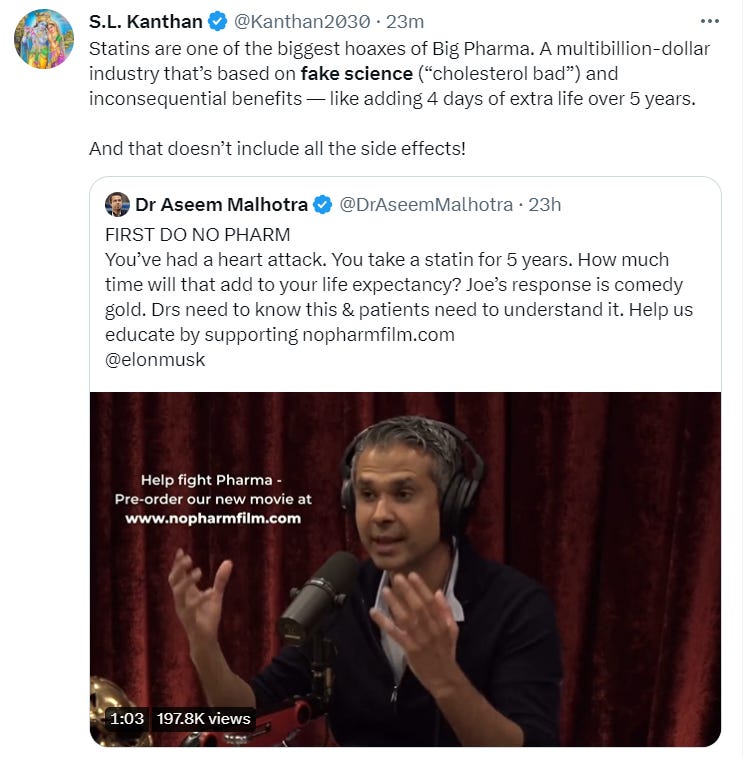Image resolution: width=744 pixels, height=757 pixels.
Task: Open the S.L. Kanthan display name link
Action: coord(145,22)
